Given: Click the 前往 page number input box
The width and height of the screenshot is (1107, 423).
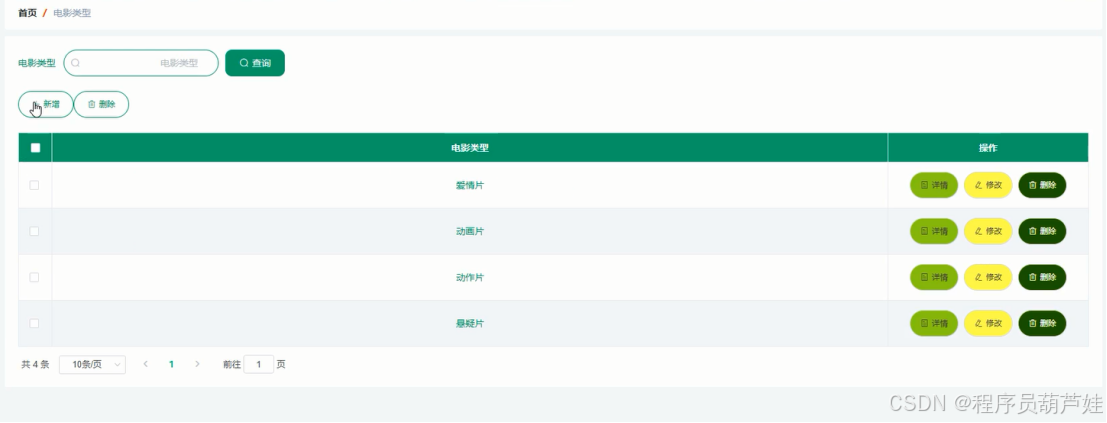Looking at the screenshot, I should tap(259, 364).
